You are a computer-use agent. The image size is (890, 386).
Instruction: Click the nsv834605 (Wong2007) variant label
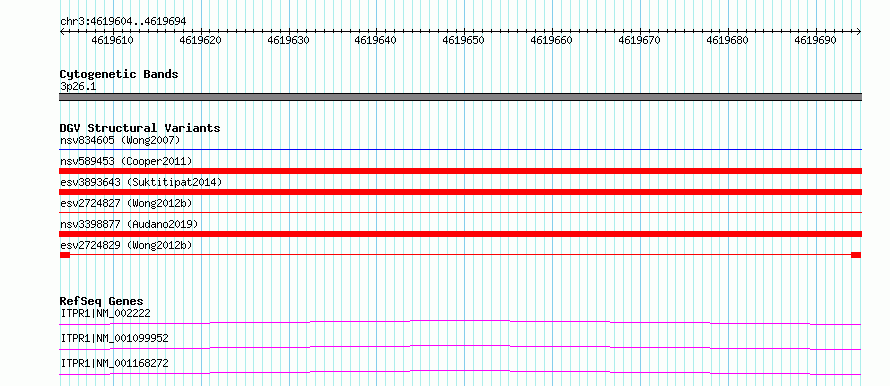pos(120,140)
